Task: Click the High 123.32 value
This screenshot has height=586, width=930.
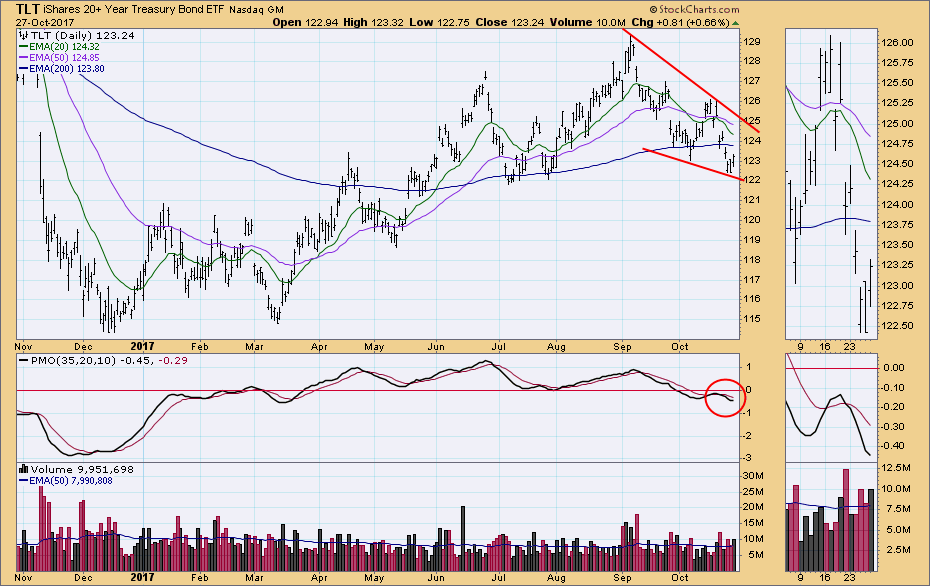Action: [x=374, y=23]
